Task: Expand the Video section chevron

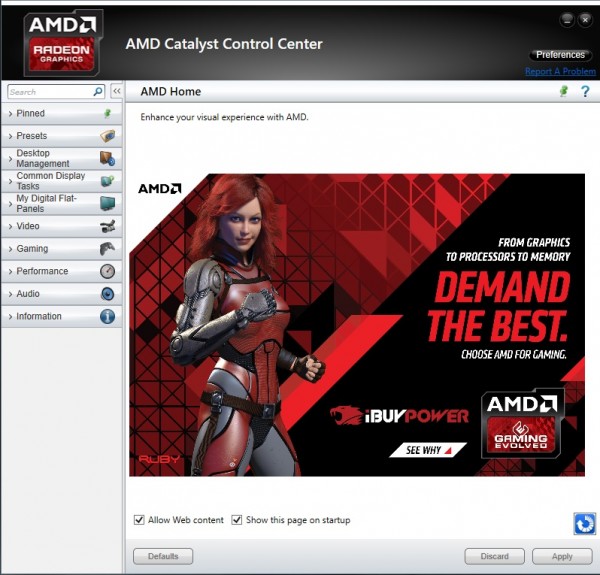Action: [10, 226]
